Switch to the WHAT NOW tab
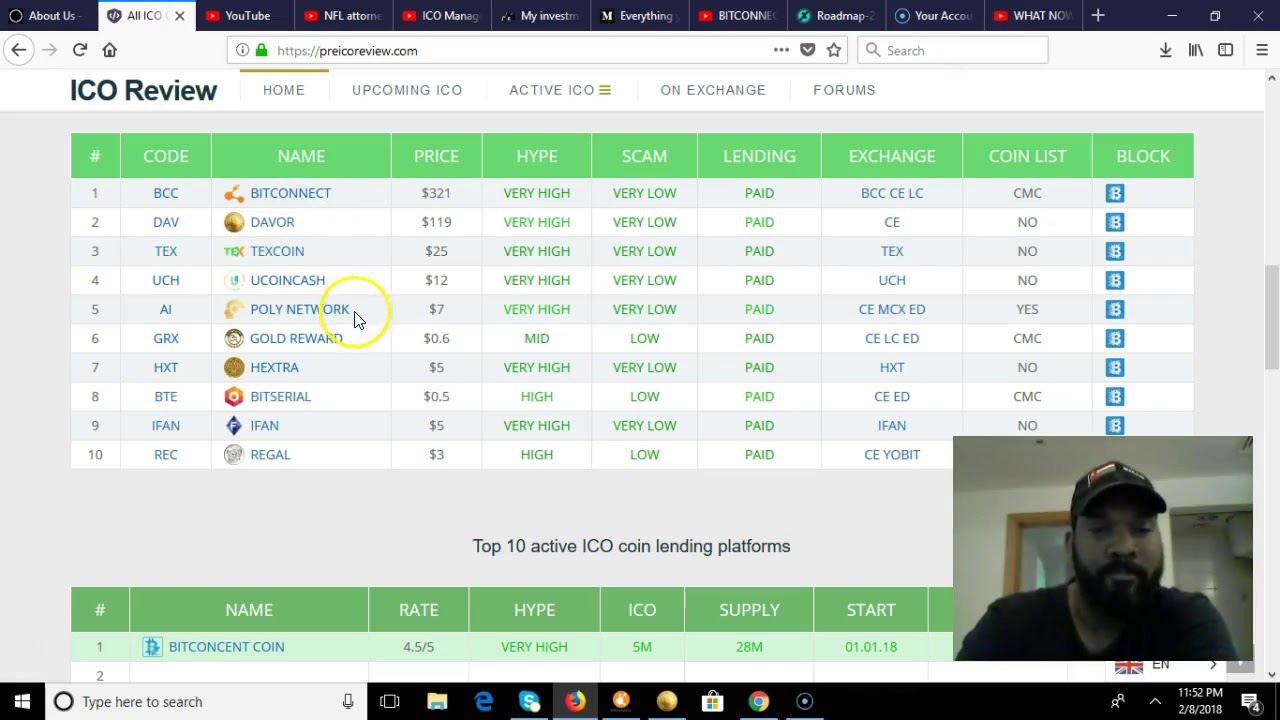This screenshot has height=720, width=1280. coord(1033,15)
